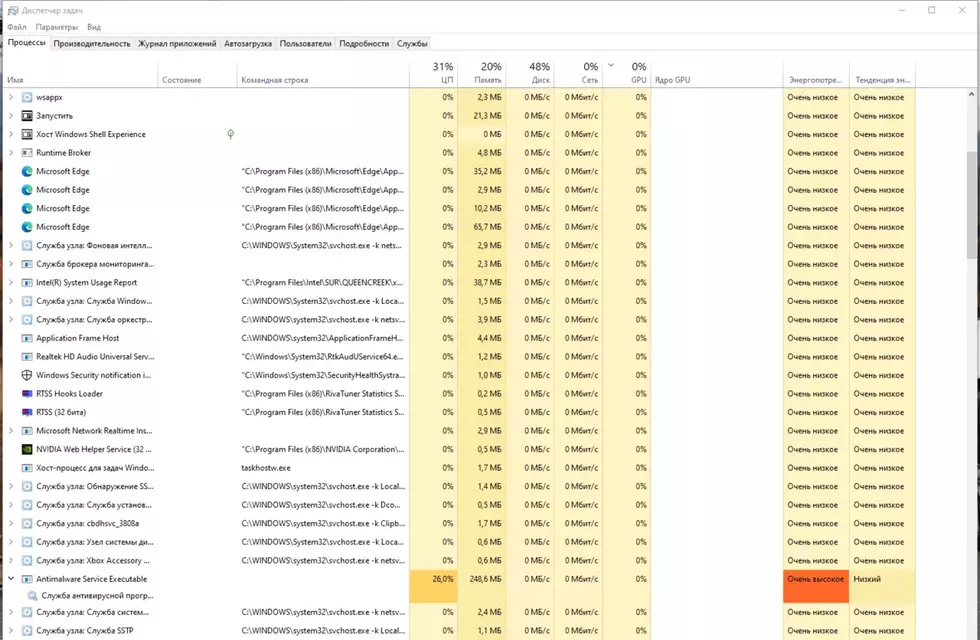Screen dimensions: 980x640
Task: Select the 26,0% CPU cell of Antimalware
Action: click(434, 586)
